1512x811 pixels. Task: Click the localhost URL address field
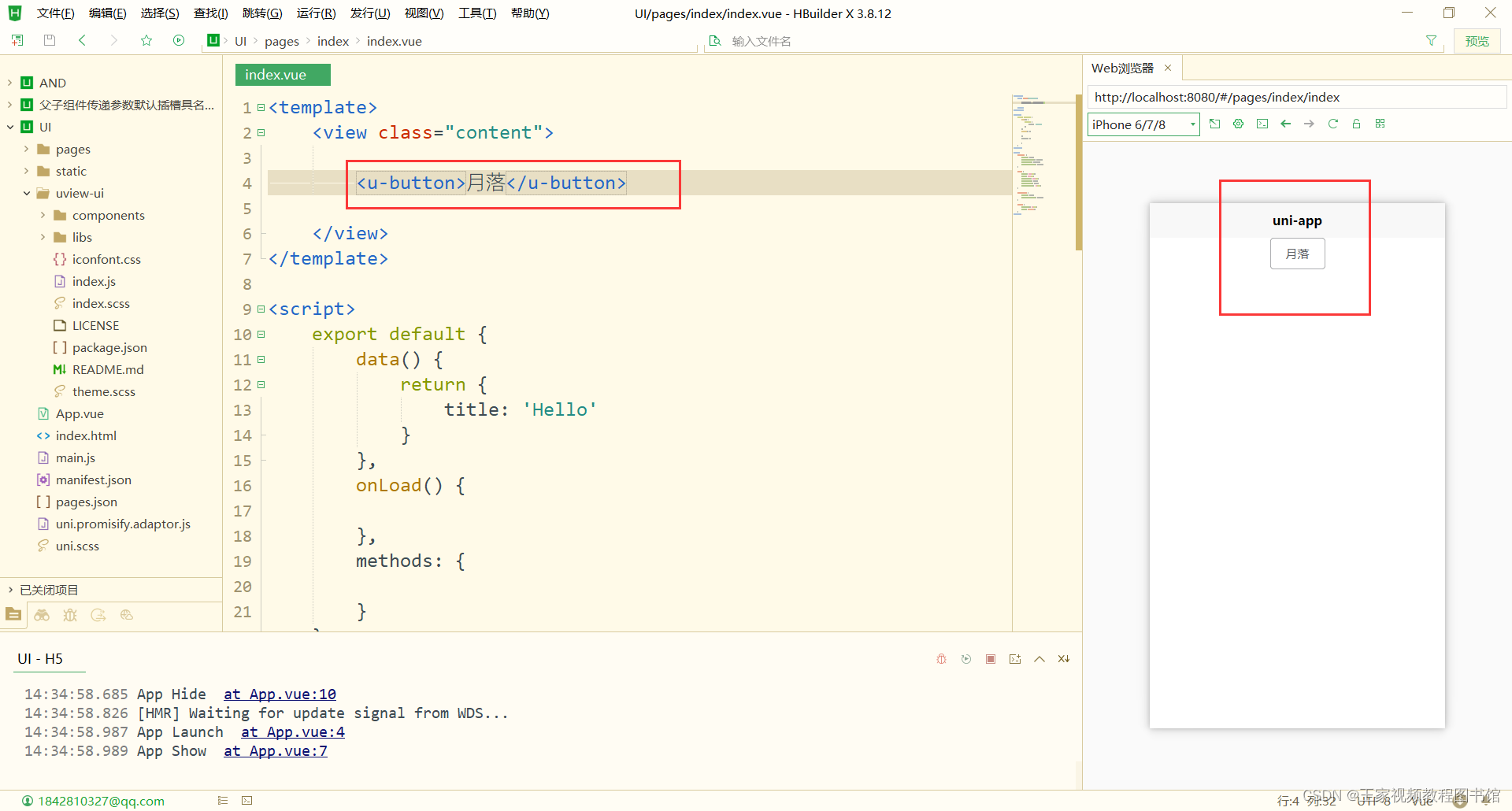pyautogui.click(x=1296, y=97)
